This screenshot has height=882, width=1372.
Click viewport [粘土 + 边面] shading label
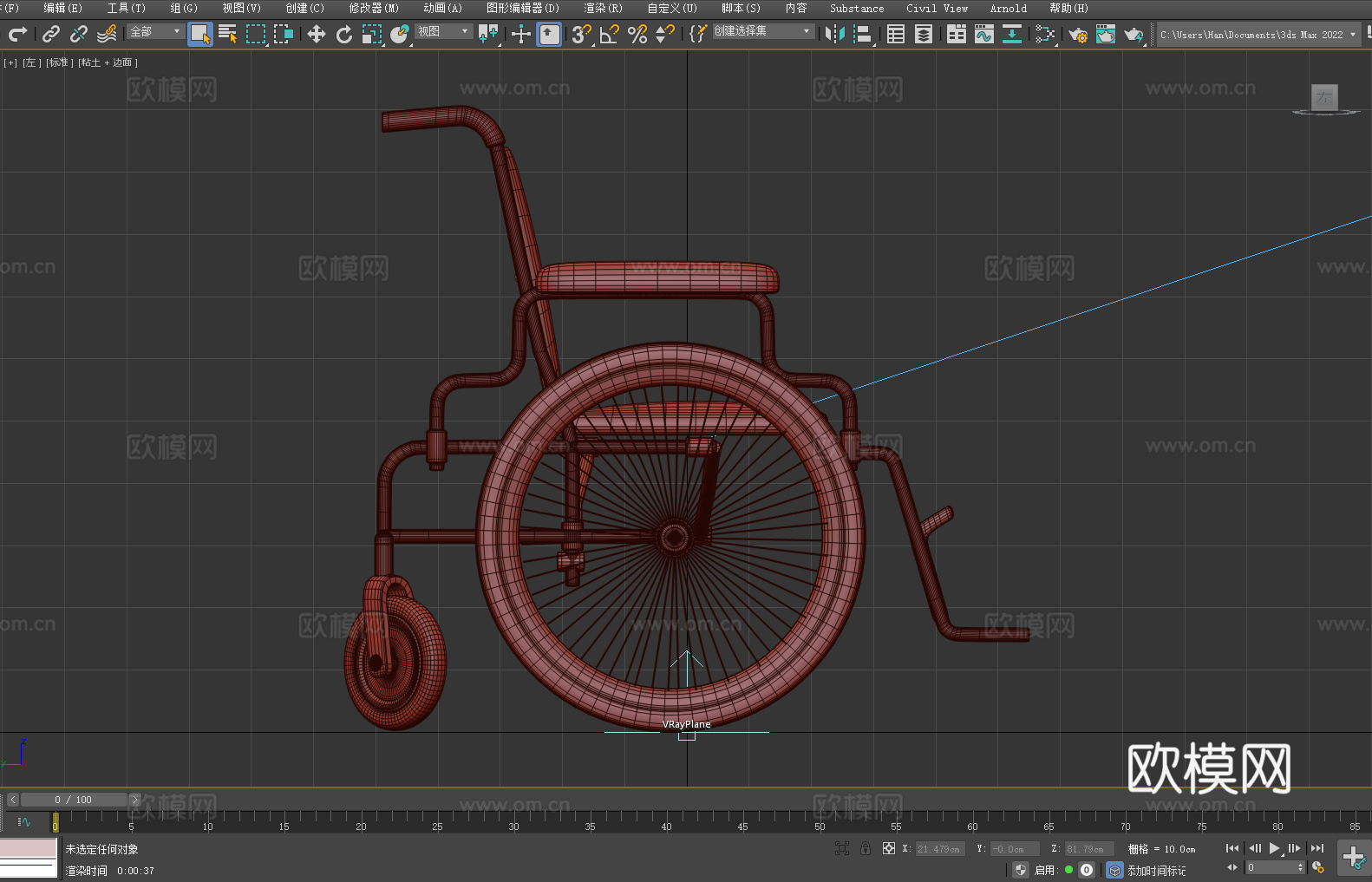pos(108,62)
